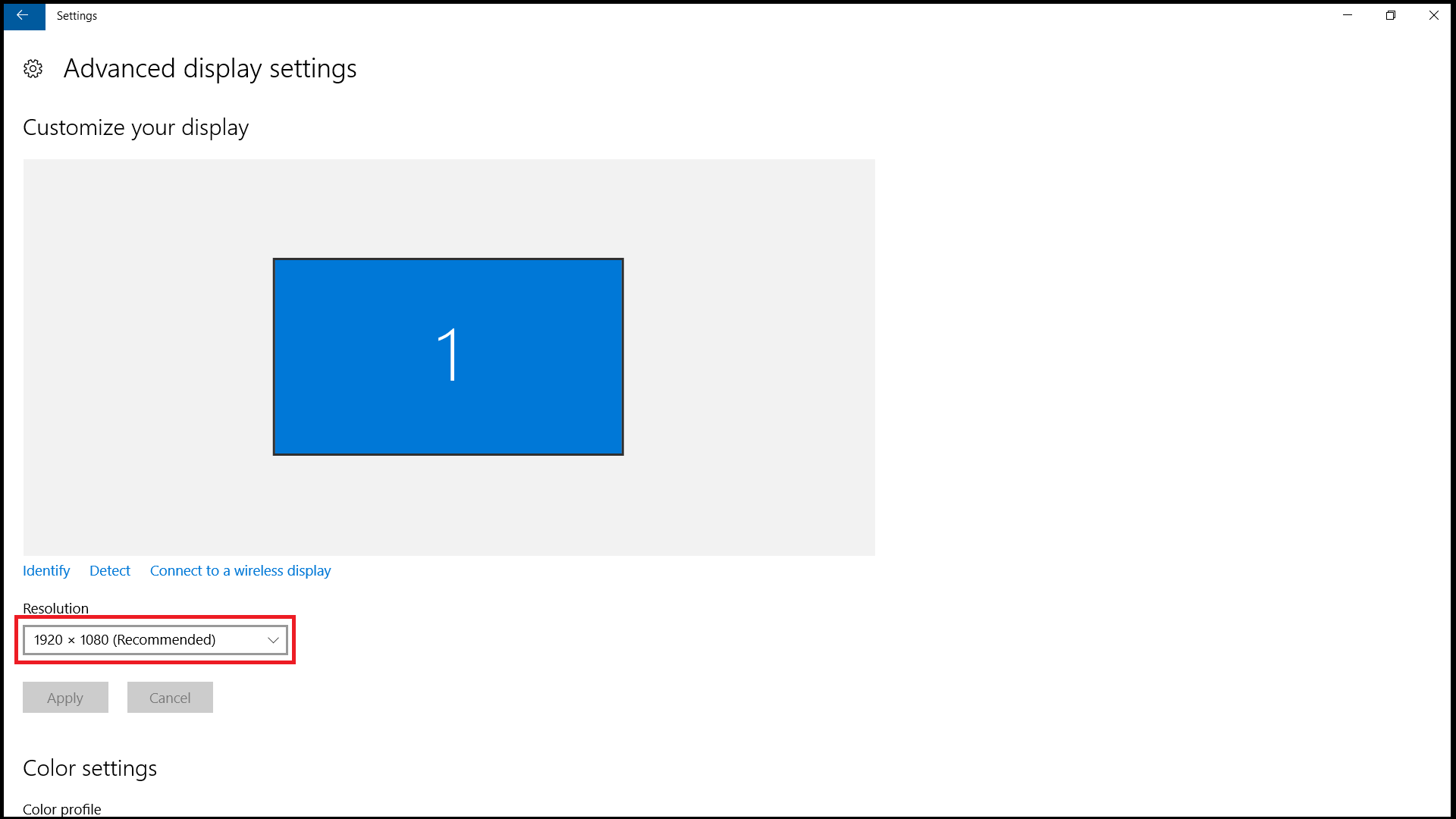Select the monitor preview labeled 1
This screenshot has width=1456, height=819.
(x=447, y=356)
